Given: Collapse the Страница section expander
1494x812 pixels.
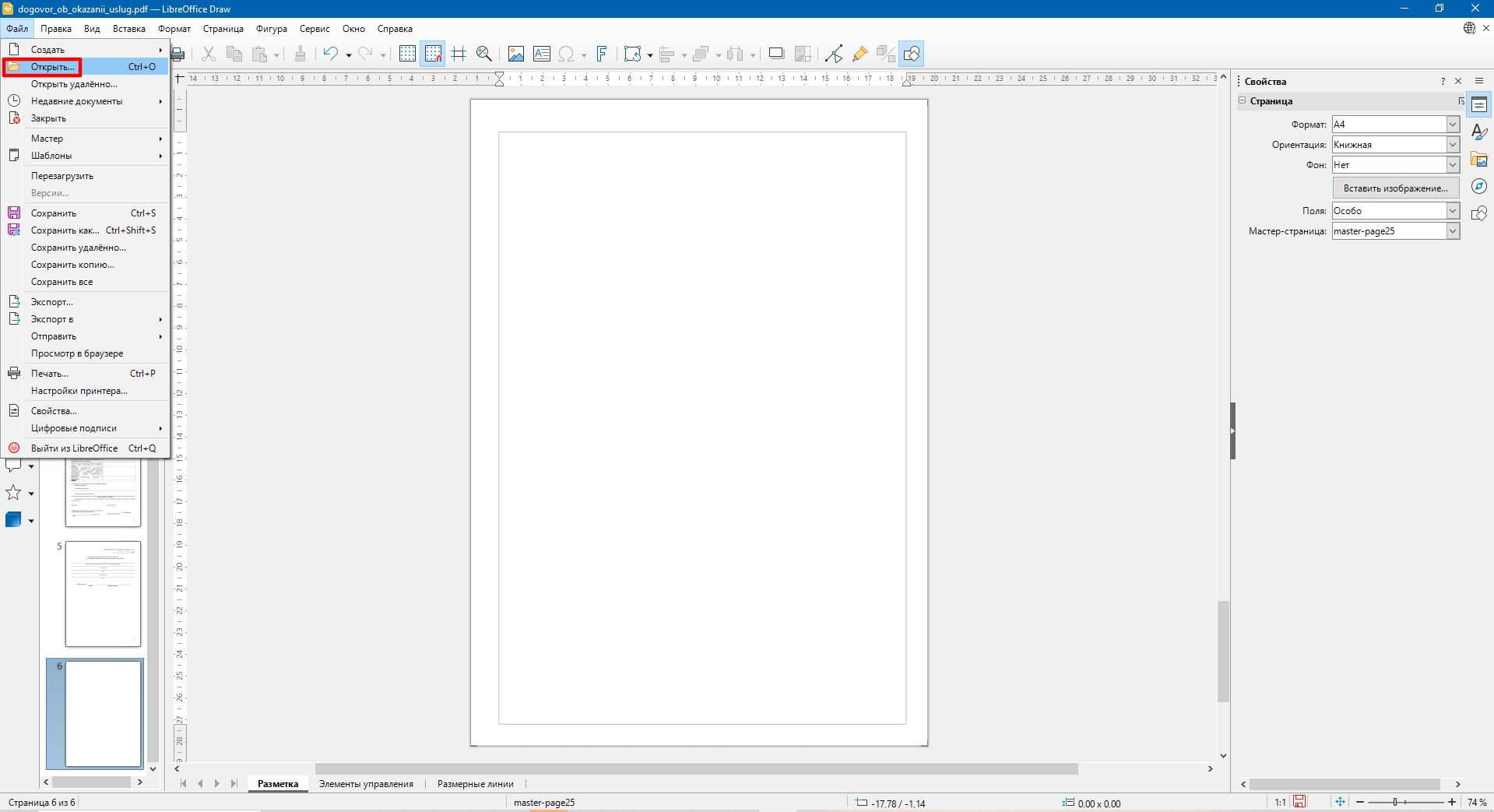Looking at the screenshot, I should [x=1243, y=100].
